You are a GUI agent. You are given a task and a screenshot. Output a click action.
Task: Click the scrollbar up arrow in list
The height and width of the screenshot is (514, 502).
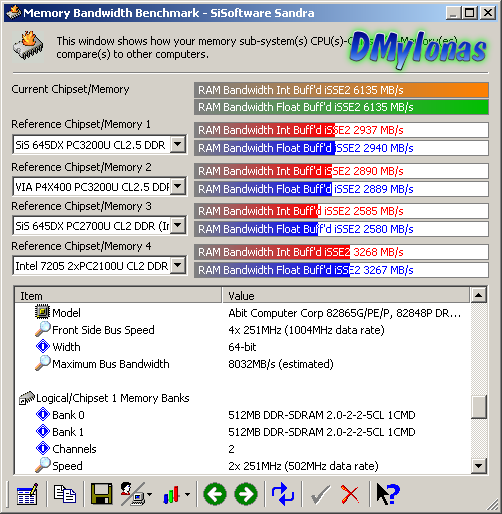point(479,295)
